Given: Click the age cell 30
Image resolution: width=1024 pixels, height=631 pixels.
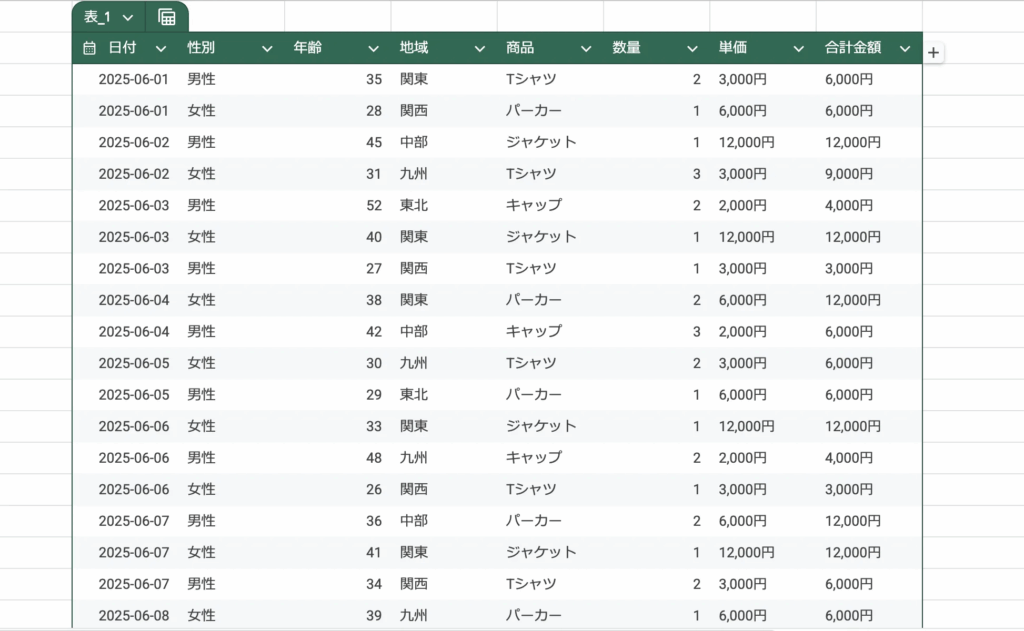Looking at the screenshot, I should coord(374,363).
